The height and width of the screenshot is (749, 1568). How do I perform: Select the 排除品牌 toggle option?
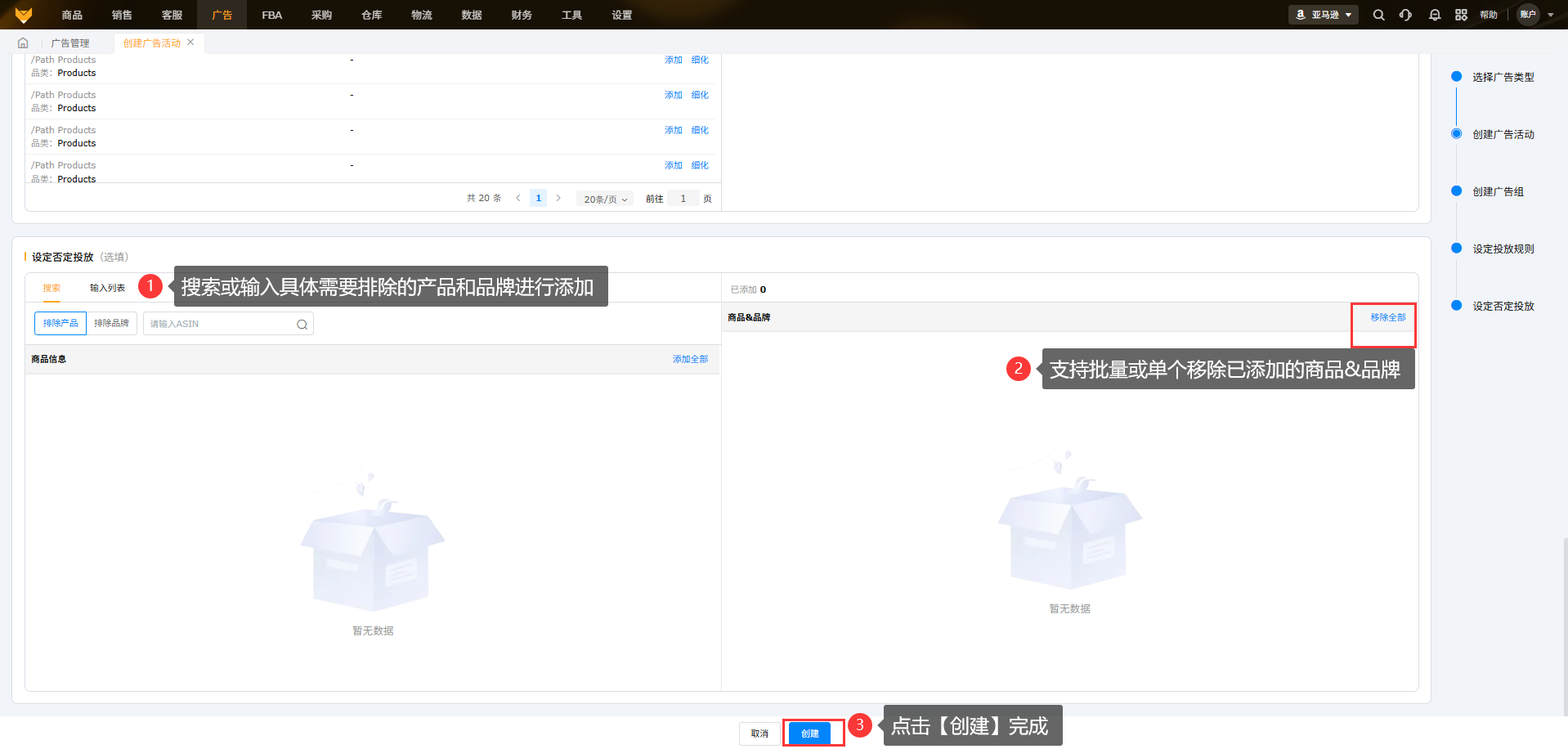(x=111, y=324)
